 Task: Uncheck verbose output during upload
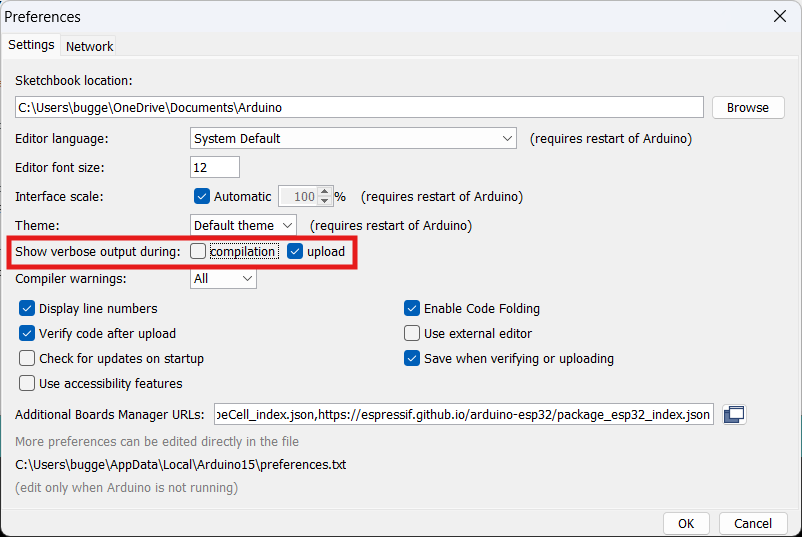295,251
